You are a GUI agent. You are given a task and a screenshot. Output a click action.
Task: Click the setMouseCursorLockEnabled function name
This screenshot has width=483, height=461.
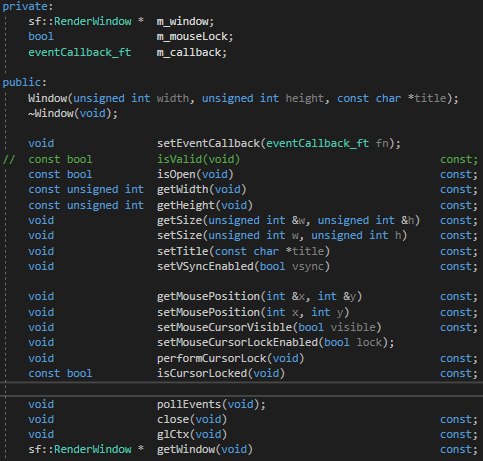(237, 342)
